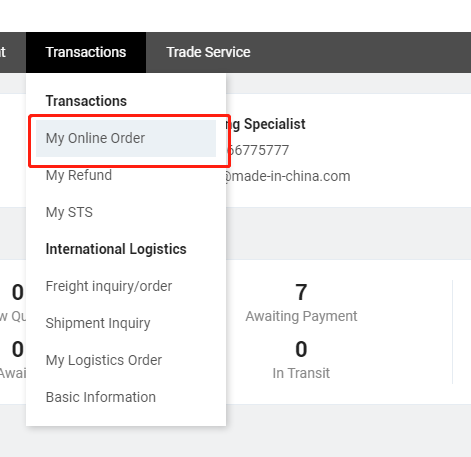The image size is (471, 457).
Task: Open Basic Information under International Logistics
Action: [101, 397]
